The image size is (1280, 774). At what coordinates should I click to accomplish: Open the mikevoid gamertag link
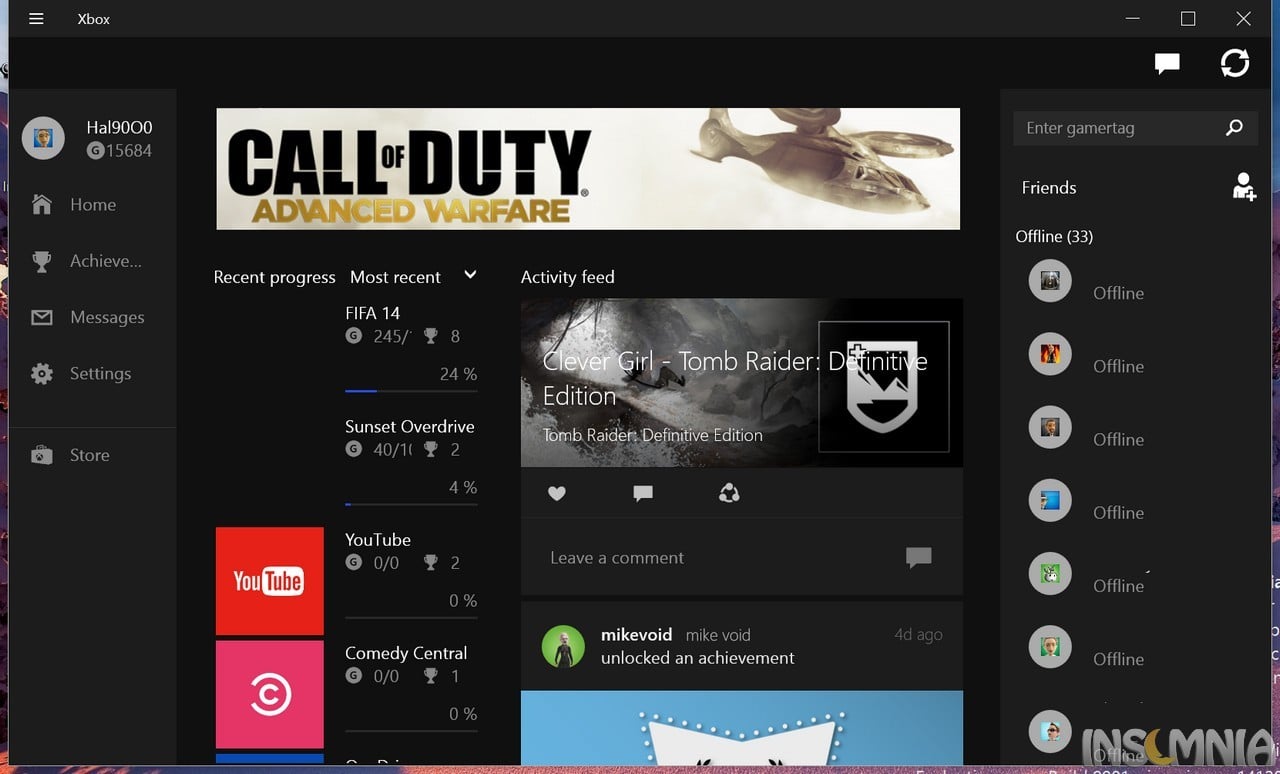point(637,635)
